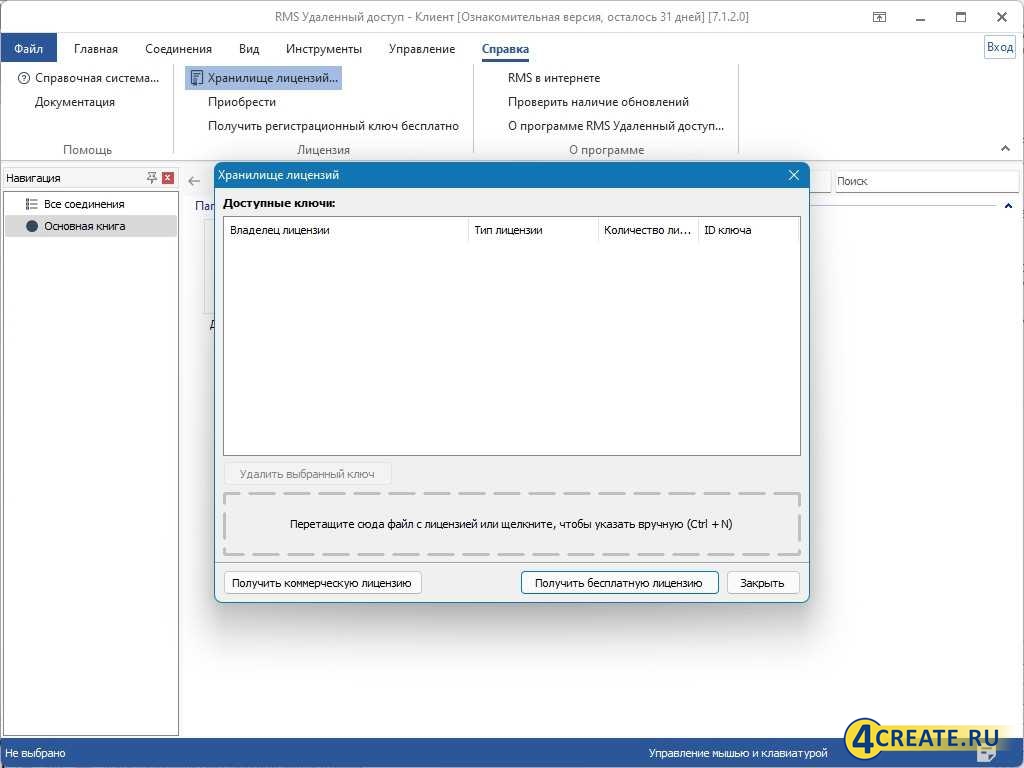1024x768 pixels.
Task: Click the Закрыть button
Action: pyautogui.click(x=762, y=583)
